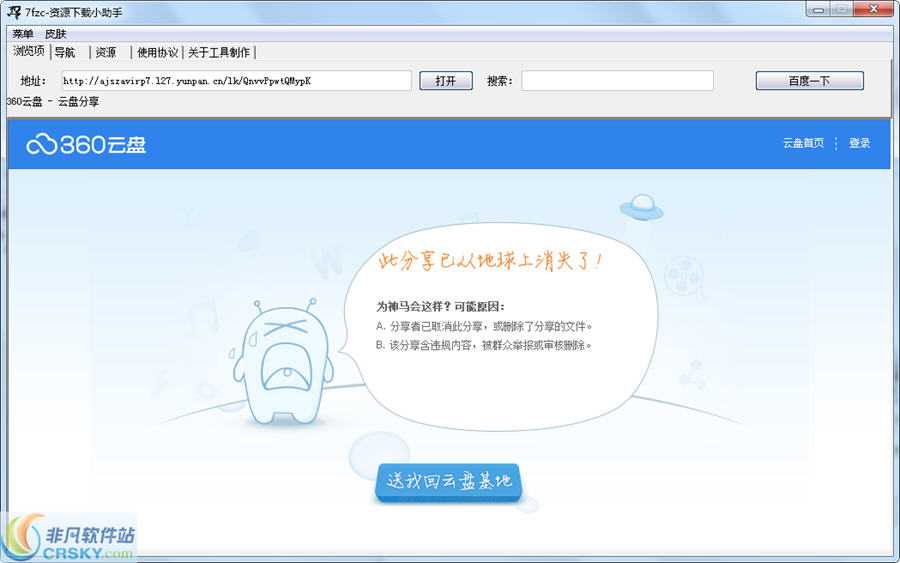The width and height of the screenshot is (900, 563).
Task: Click the 打开 button
Action: [446, 81]
